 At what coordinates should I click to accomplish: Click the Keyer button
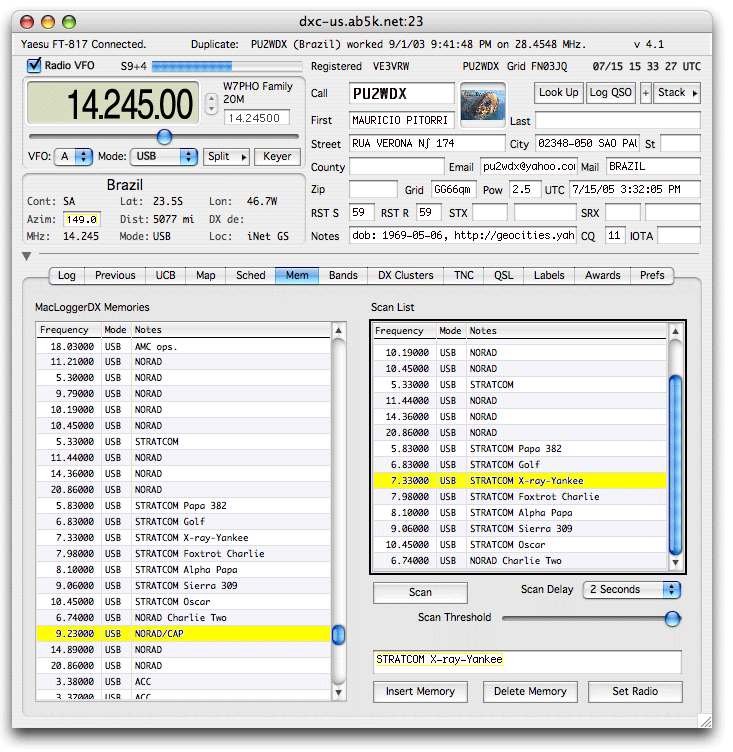point(277,157)
